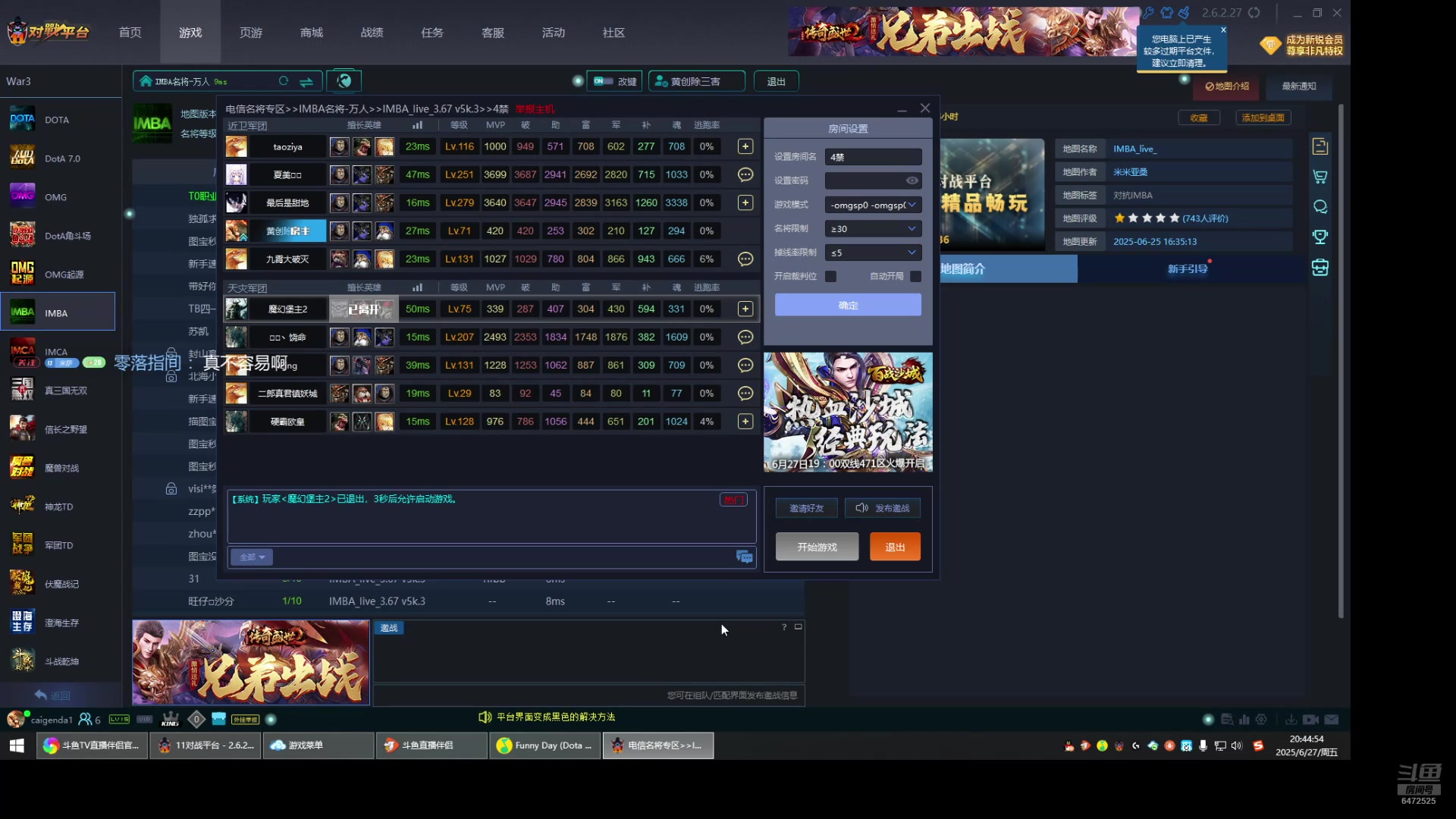The width and height of the screenshot is (1456, 819).
Task: Open video camera icon in status bar
Action: pyautogui.click(x=1310, y=719)
